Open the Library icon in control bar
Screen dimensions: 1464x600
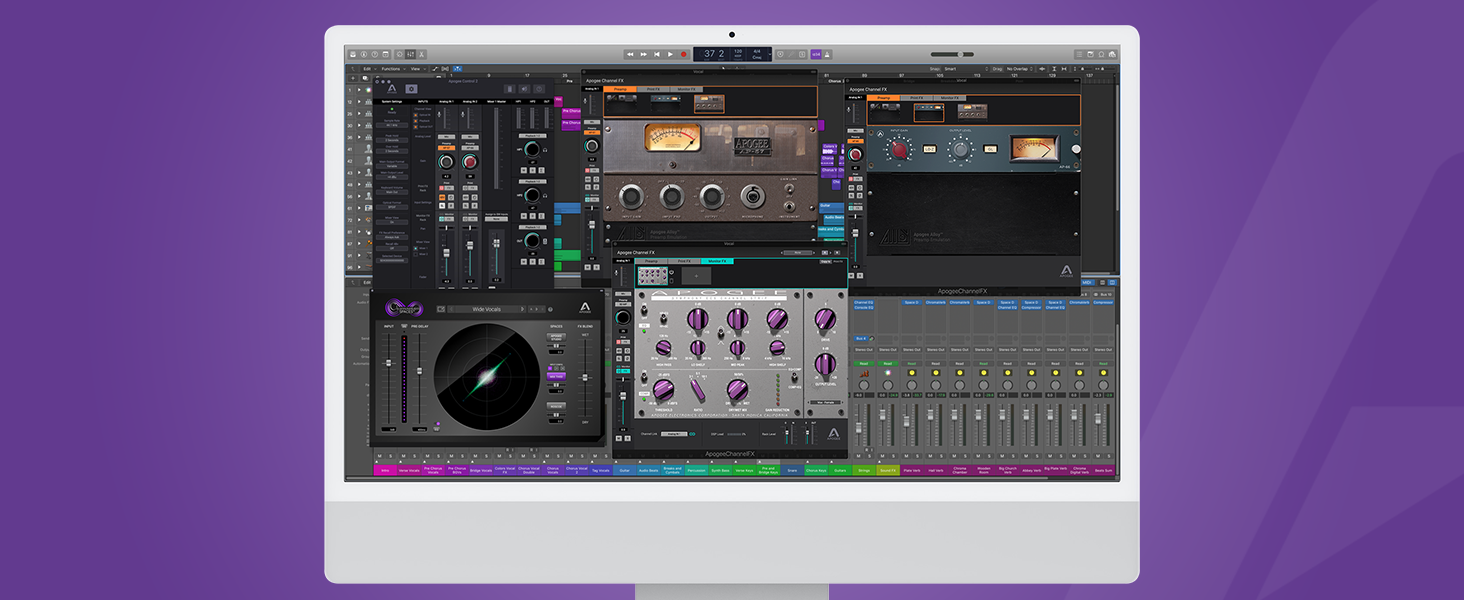pyautogui.click(x=353, y=54)
